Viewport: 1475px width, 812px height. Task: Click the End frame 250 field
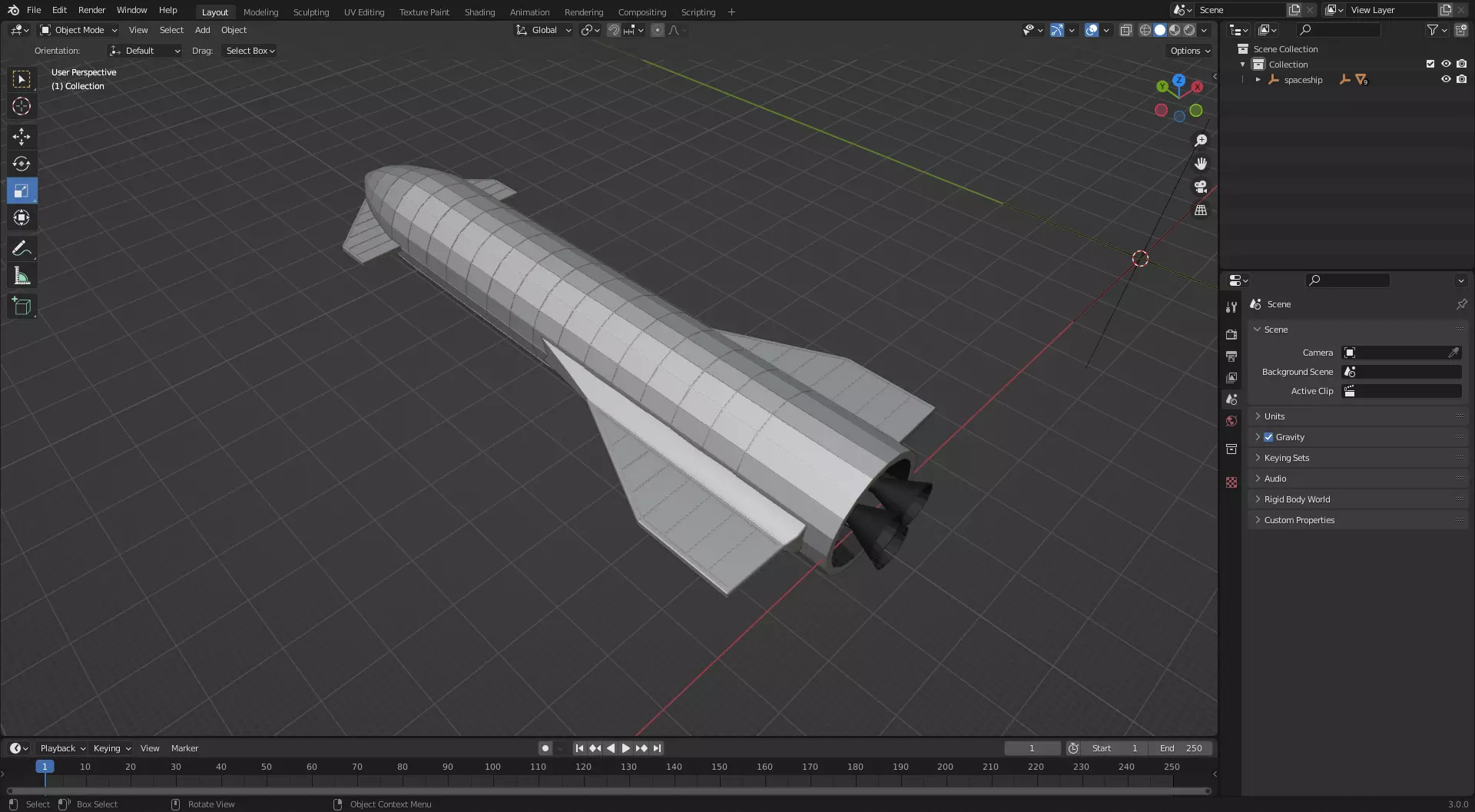point(1181,748)
